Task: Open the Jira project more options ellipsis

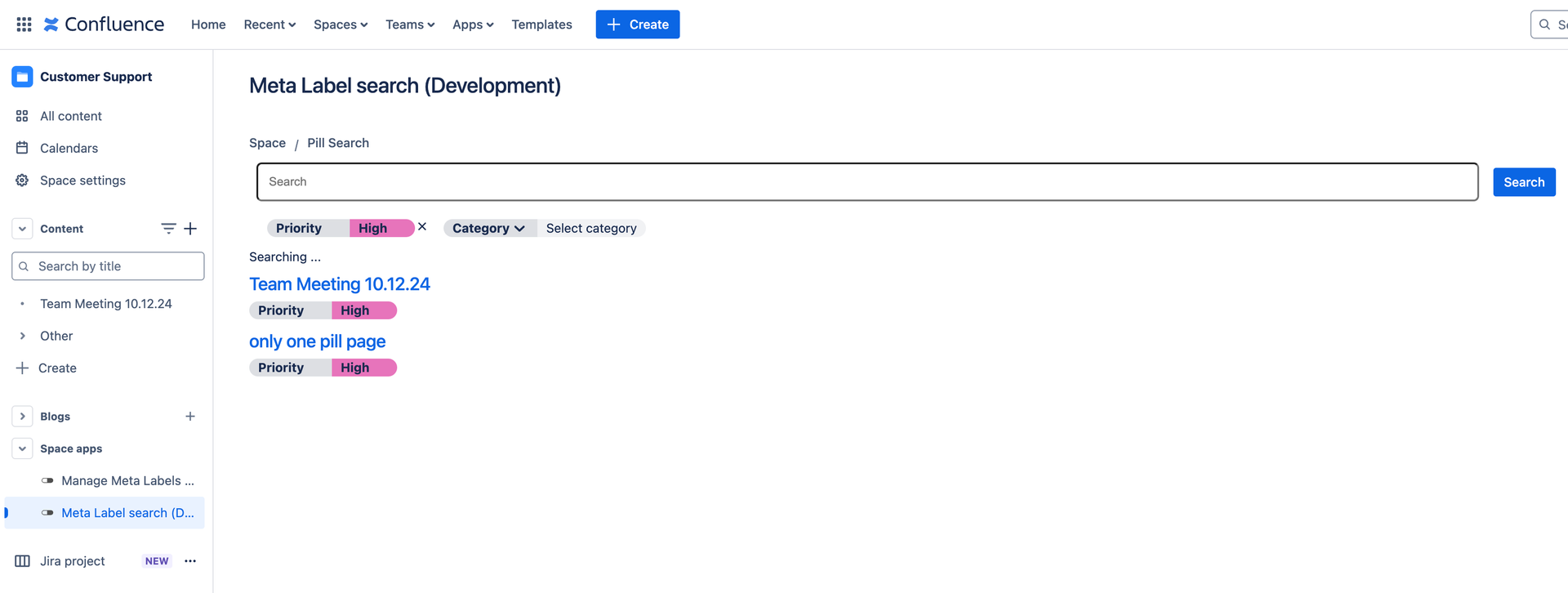Action: [x=190, y=561]
